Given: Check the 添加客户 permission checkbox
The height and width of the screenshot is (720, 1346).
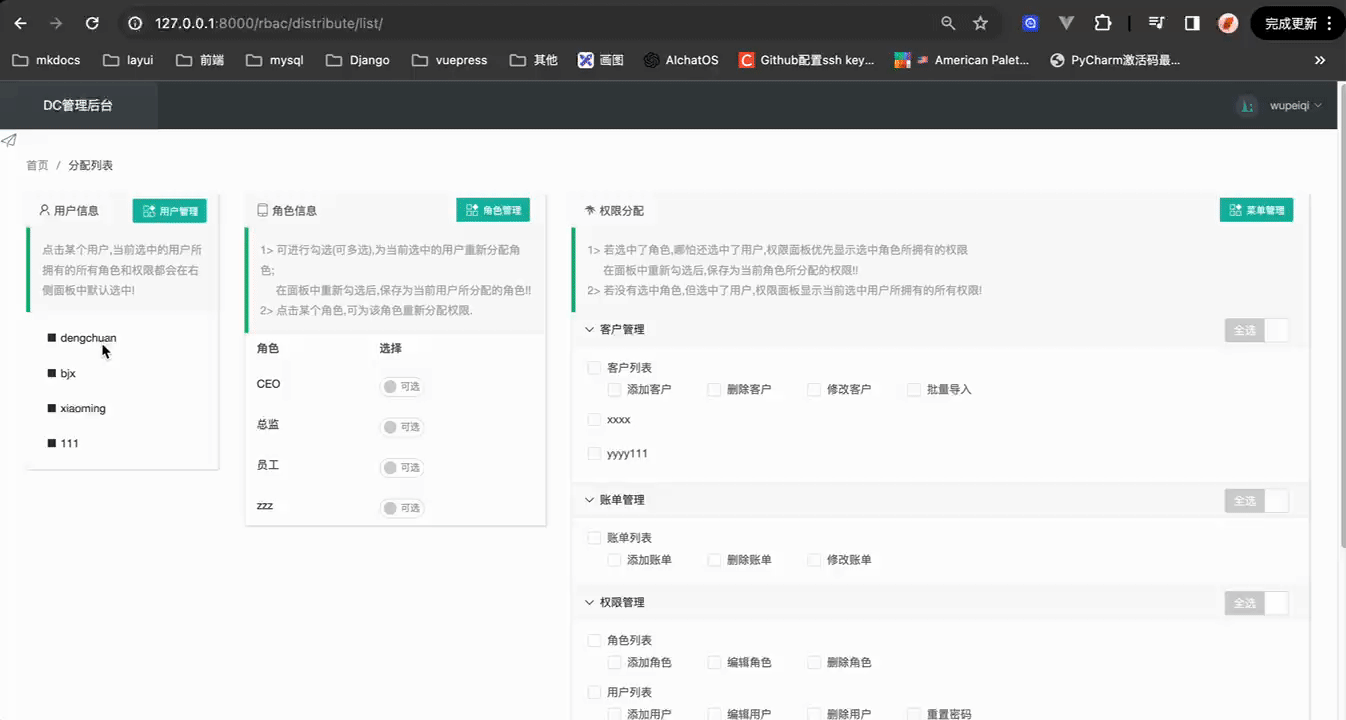Looking at the screenshot, I should coord(615,389).
